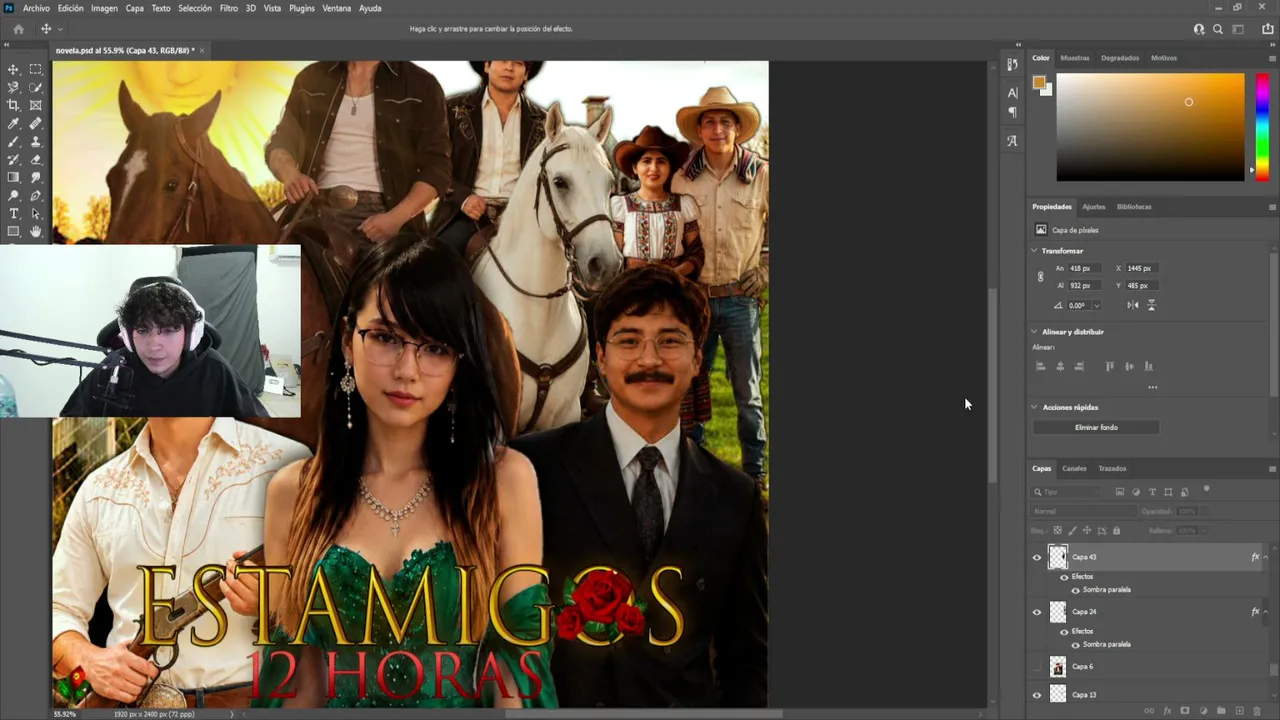Image resolution: width=1280 pixels, height=720 pixels.
Task: Create a new layer group
Action: click(x=1221, y=711)
